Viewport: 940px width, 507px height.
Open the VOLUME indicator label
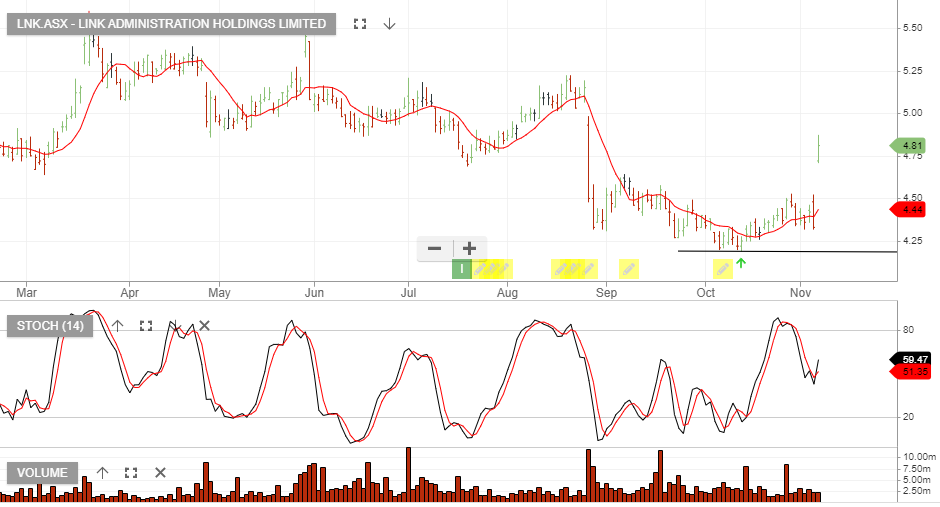[x=42, y=473]
